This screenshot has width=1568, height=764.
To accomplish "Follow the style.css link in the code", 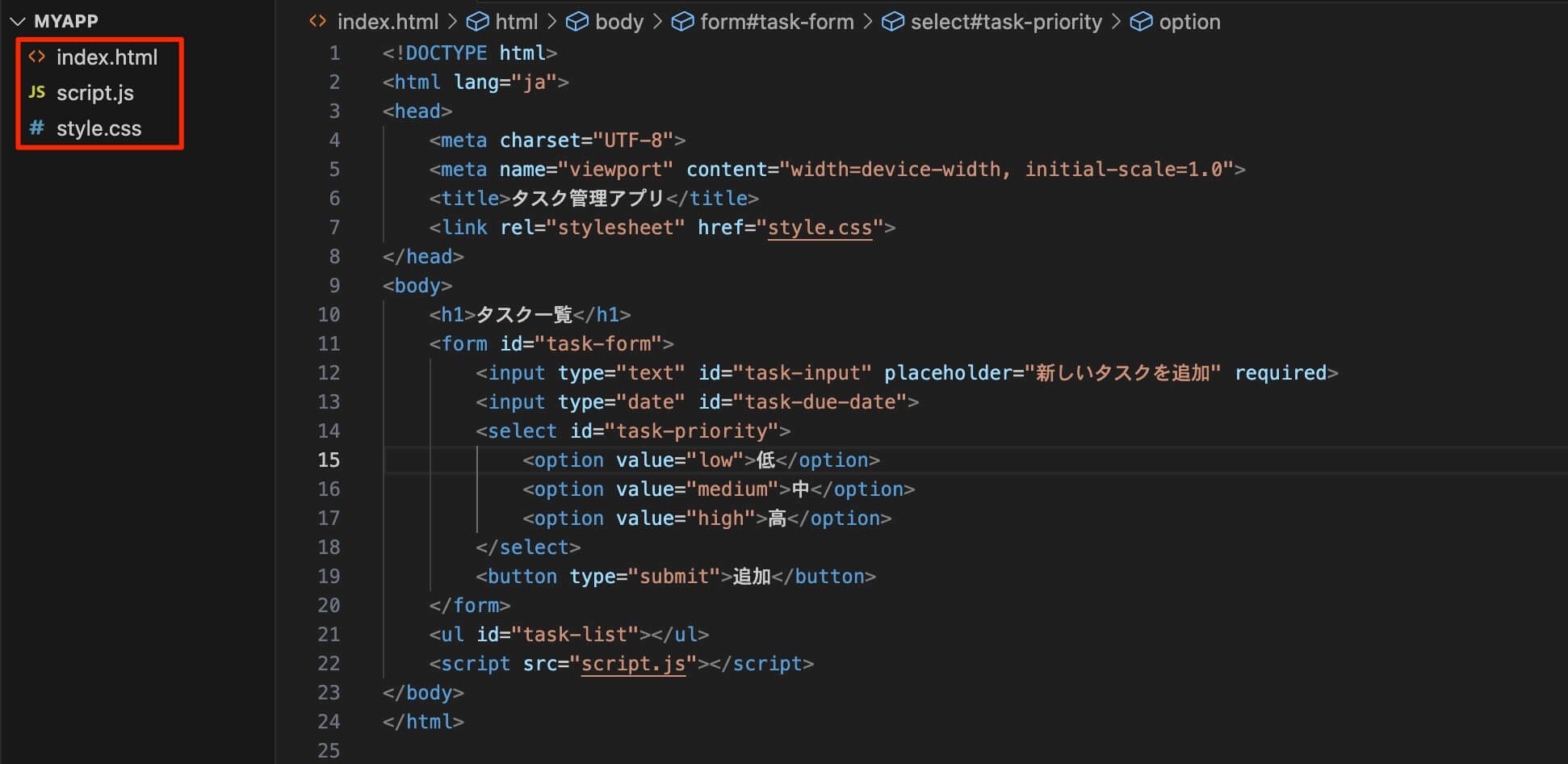I will pyautogui.click(x=820, y=228).
